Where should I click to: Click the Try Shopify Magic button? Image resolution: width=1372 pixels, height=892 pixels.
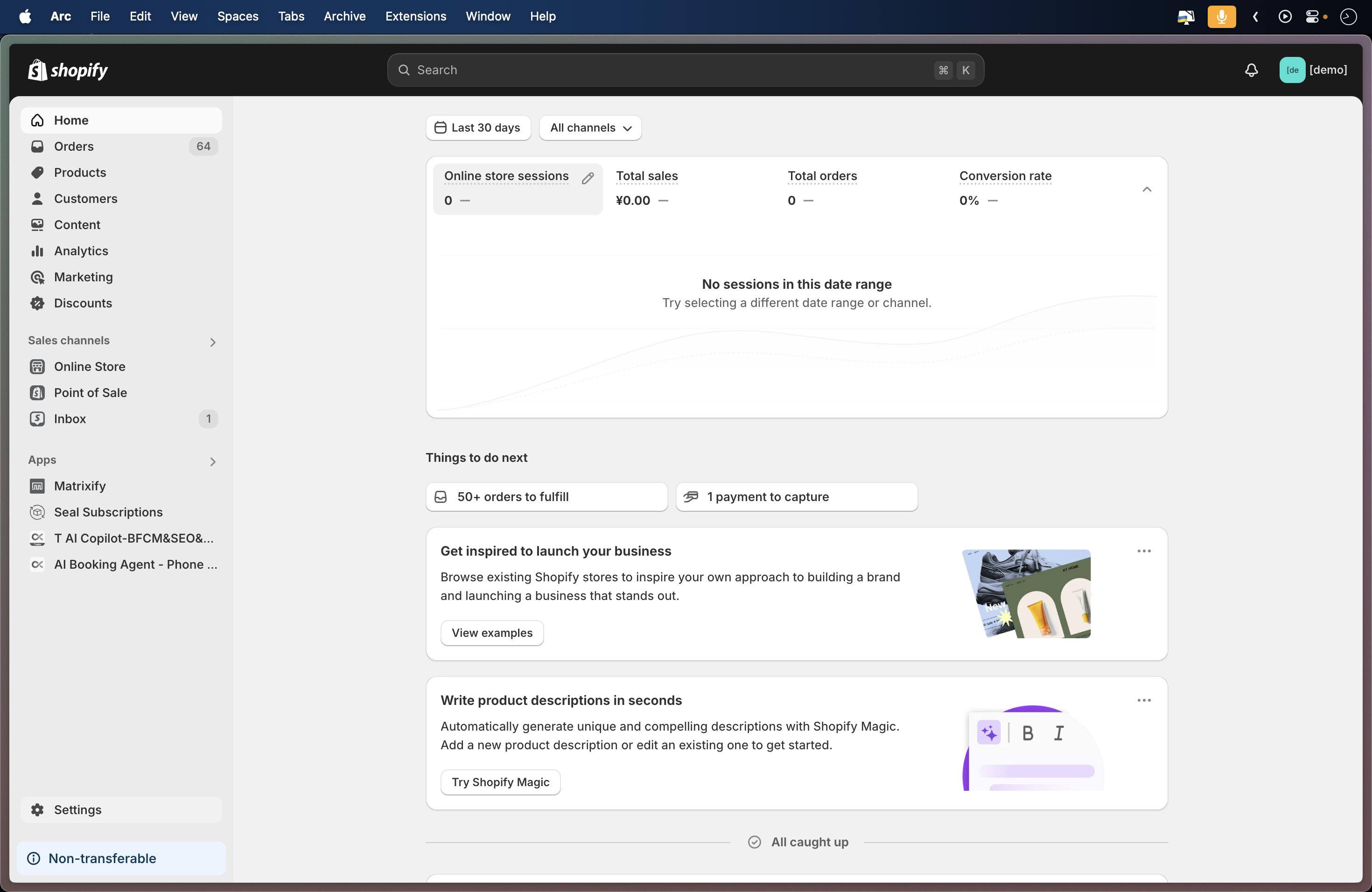pyautogui.click(x=500, y=782)
